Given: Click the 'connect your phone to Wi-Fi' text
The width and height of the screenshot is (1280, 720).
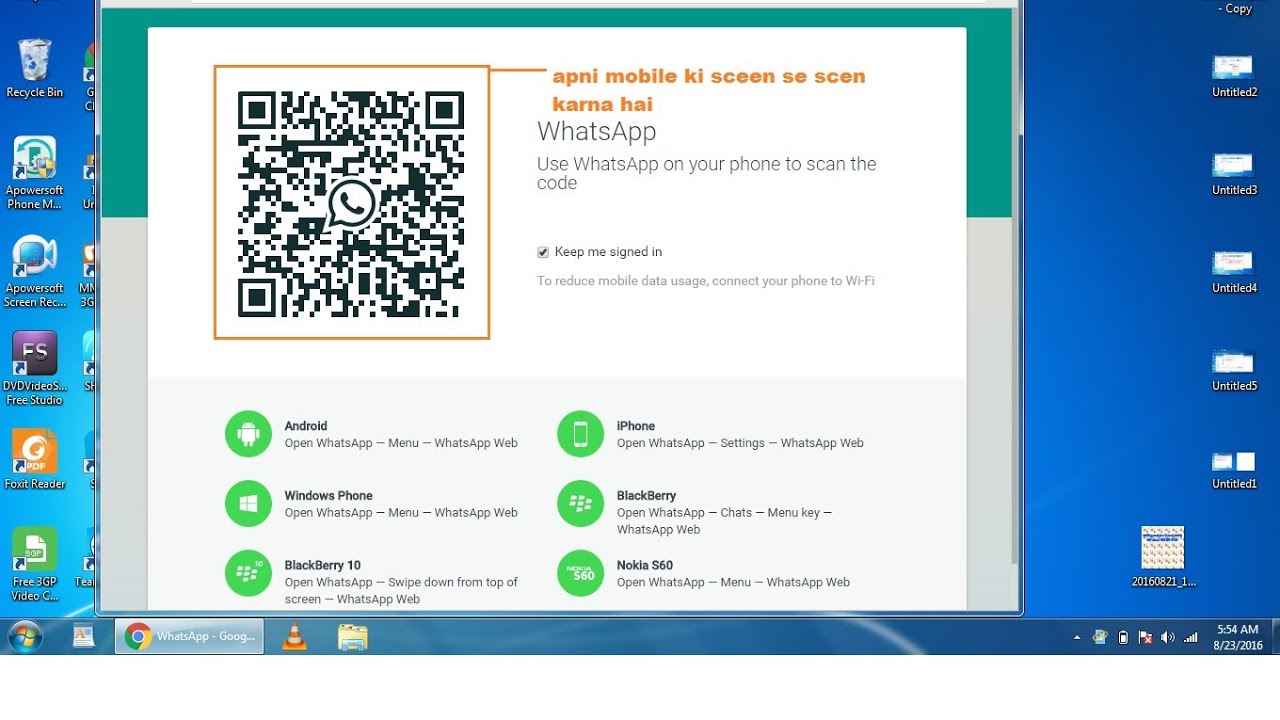Looking at the screenshot, I should click(793, 281).
